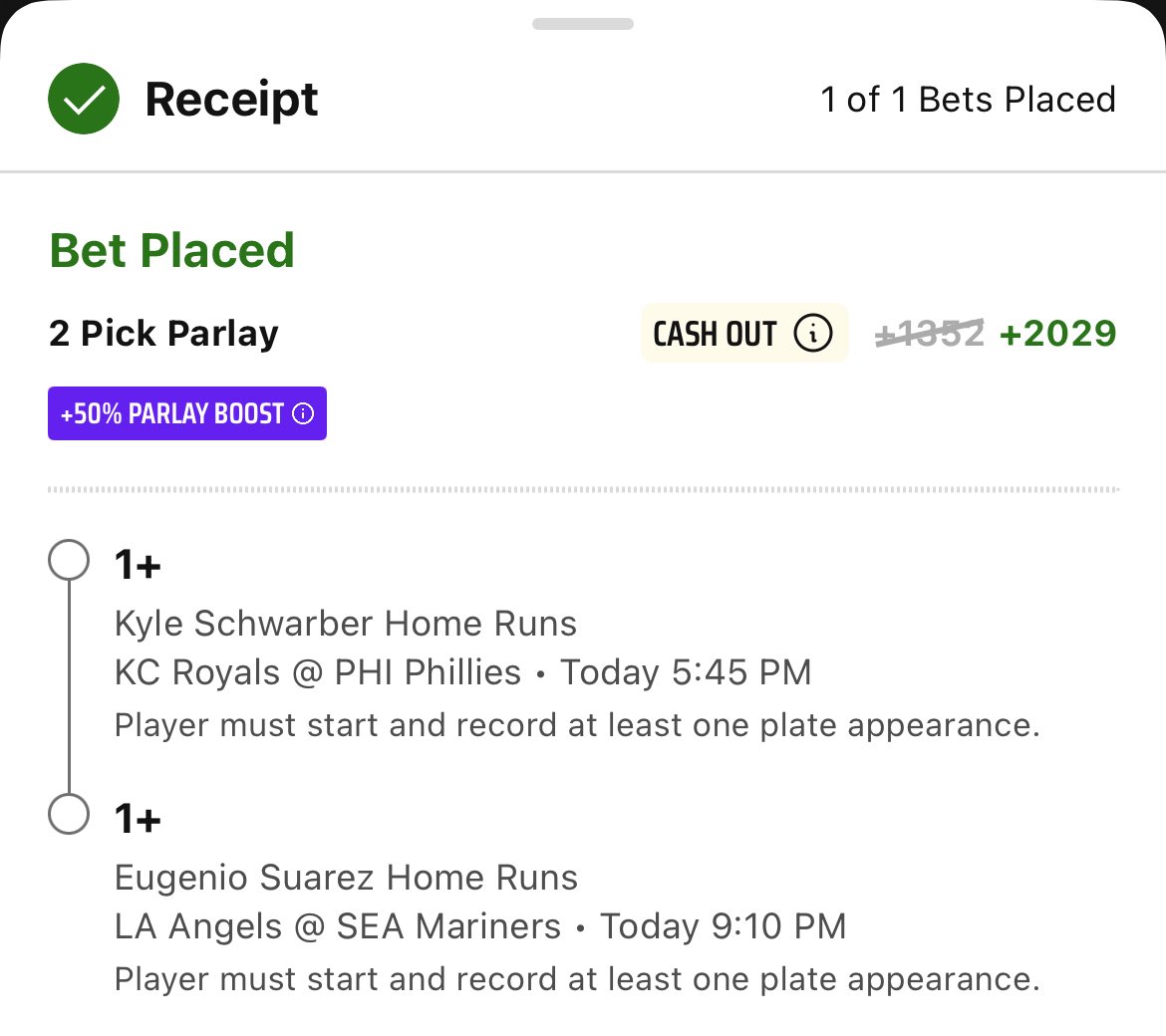Tap the struck-through +1352 original odds

click(x=930, y=333)
